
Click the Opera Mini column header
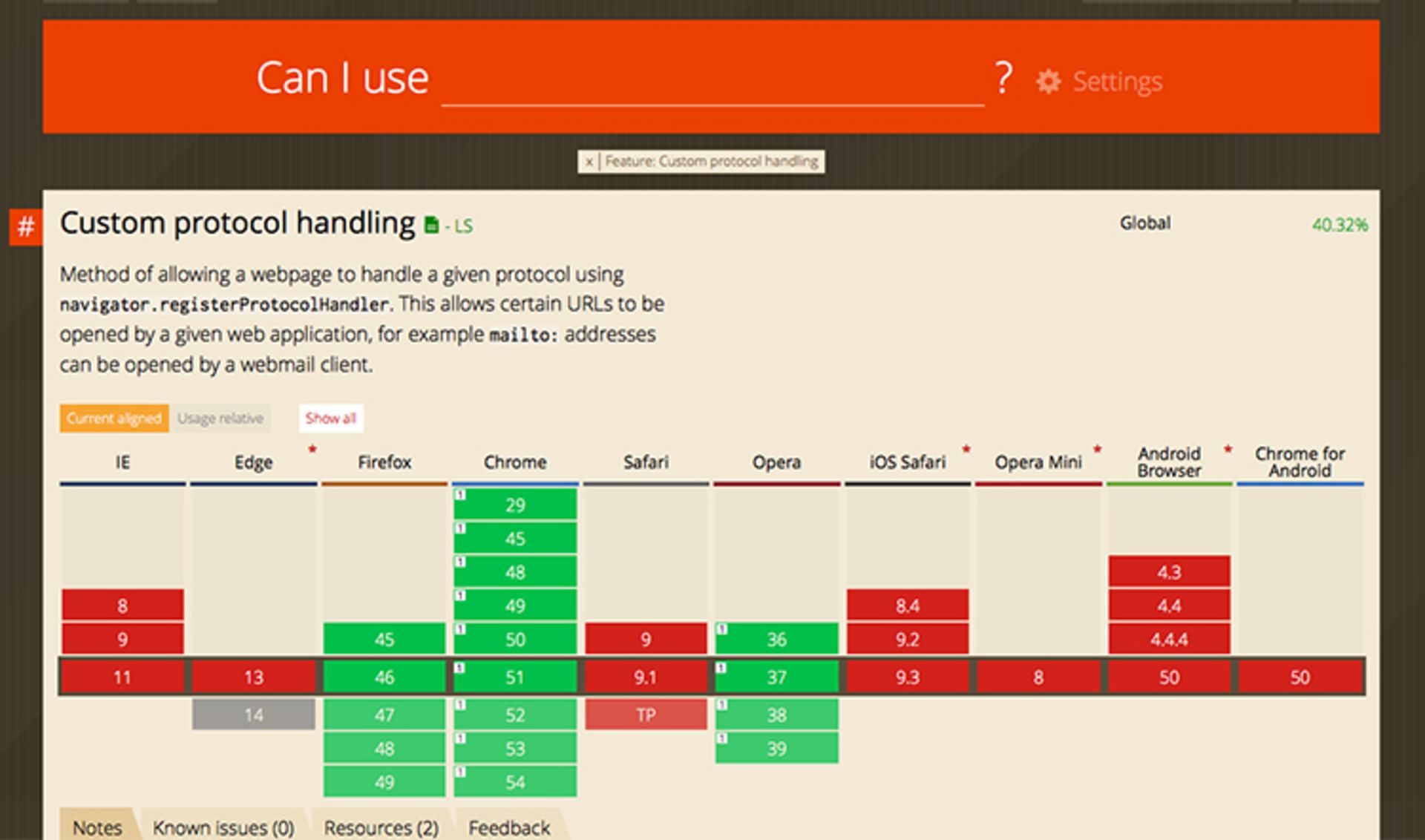coord(1038,462)
